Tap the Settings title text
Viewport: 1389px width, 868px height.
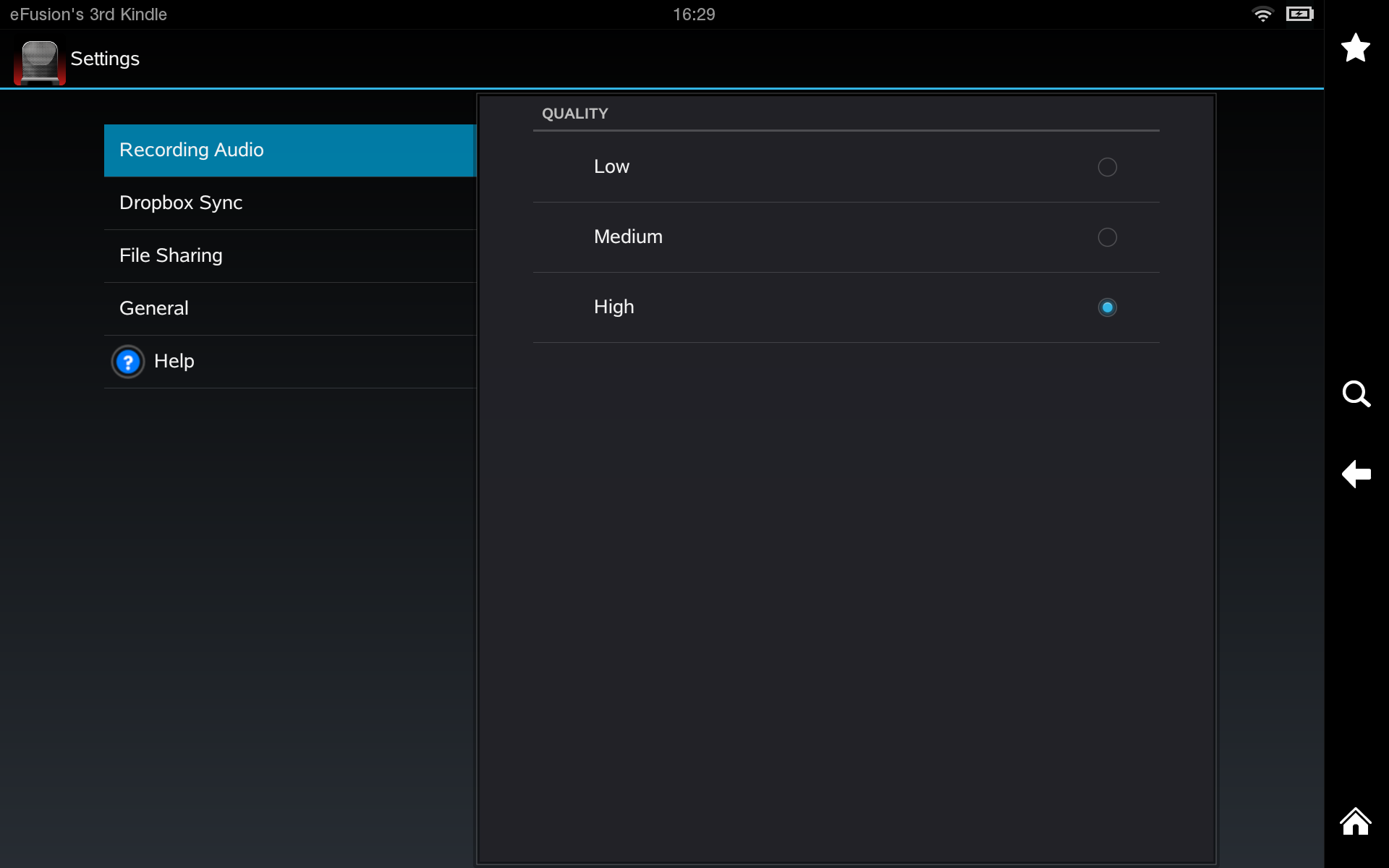pyautogui.click(x=105, y=59)
